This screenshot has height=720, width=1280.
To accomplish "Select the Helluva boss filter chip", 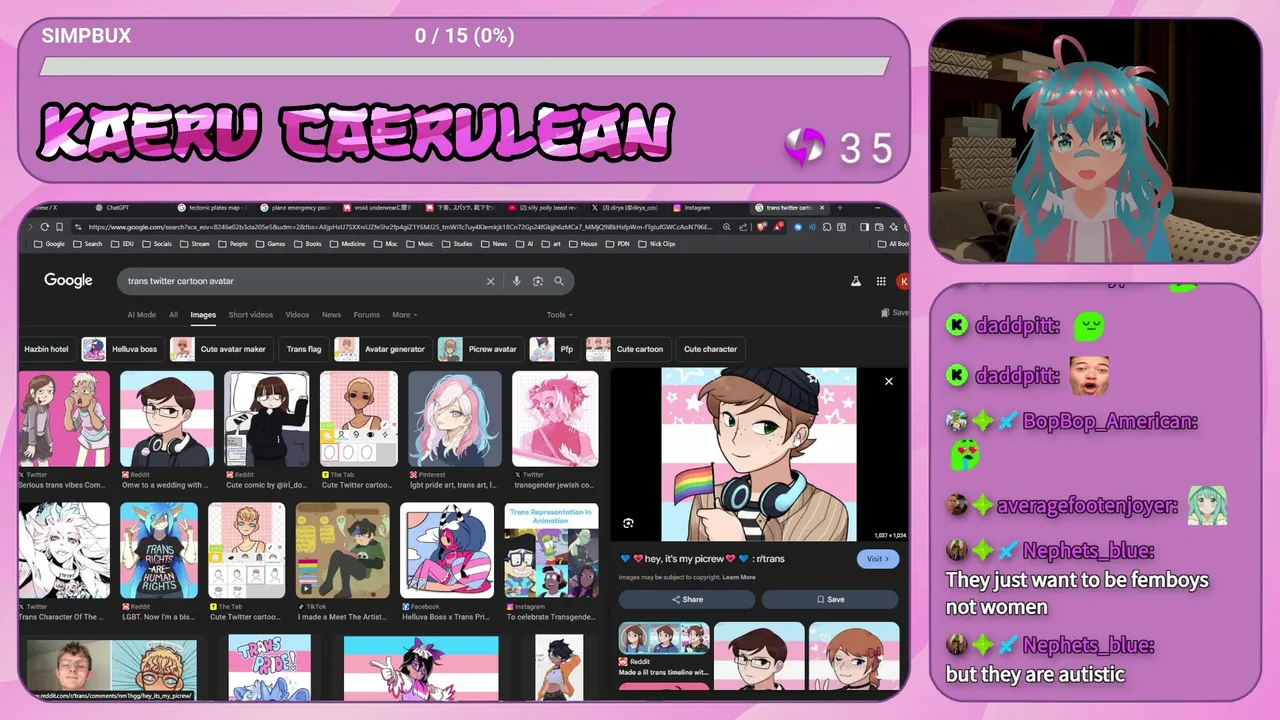I will point(122,349).
